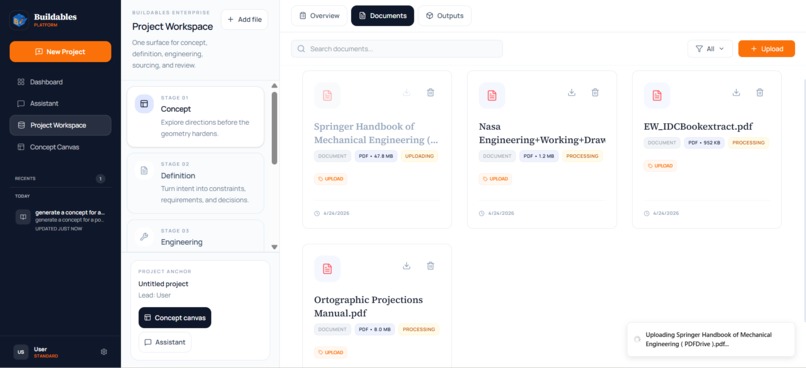Click the stage list scroll-up arrow

click(274, 85)
